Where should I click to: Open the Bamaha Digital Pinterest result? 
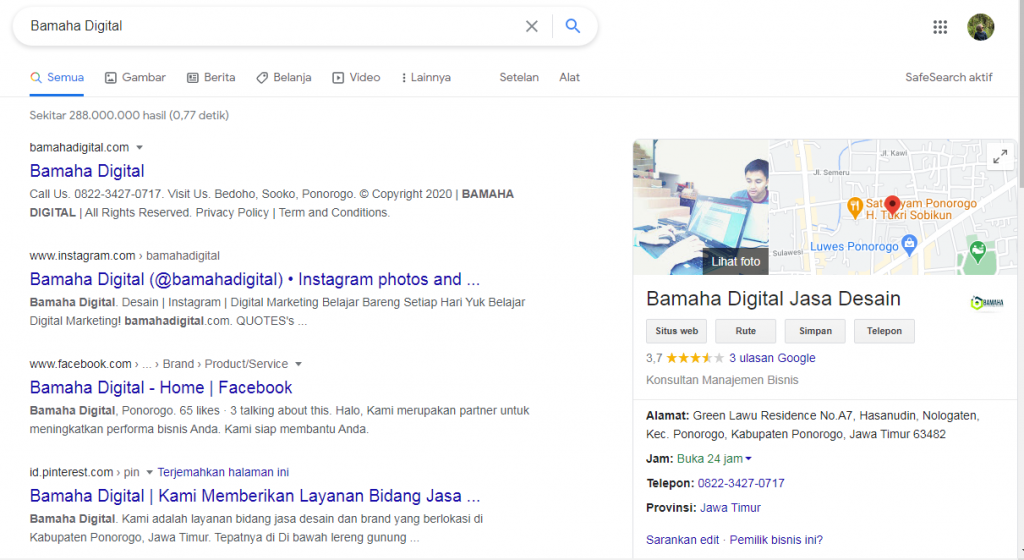click(255, 496)
